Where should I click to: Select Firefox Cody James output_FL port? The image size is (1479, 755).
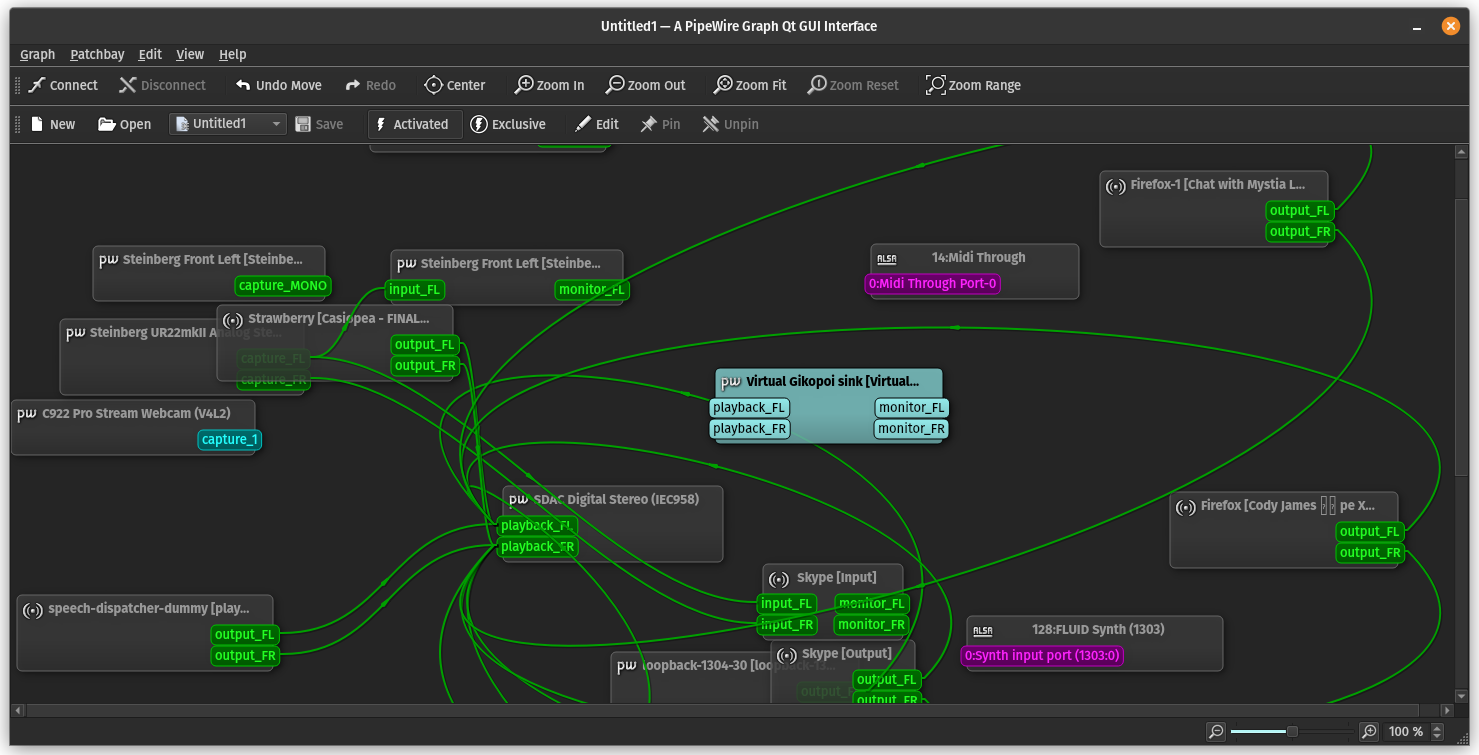(1370, 532)
